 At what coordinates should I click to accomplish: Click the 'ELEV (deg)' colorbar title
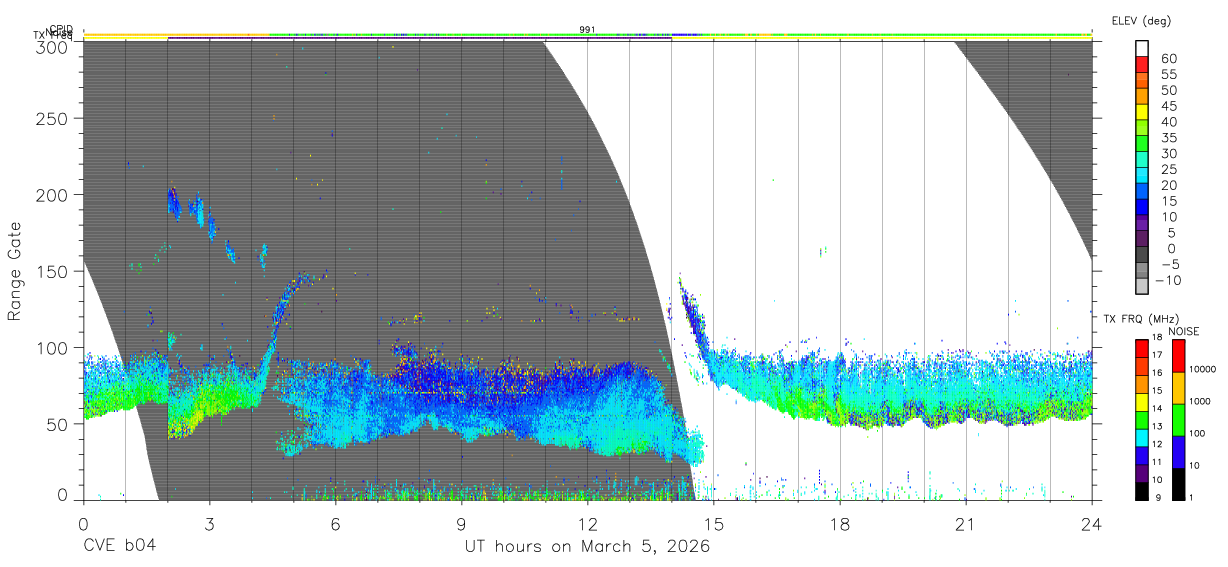click(x=1141, y=20)
